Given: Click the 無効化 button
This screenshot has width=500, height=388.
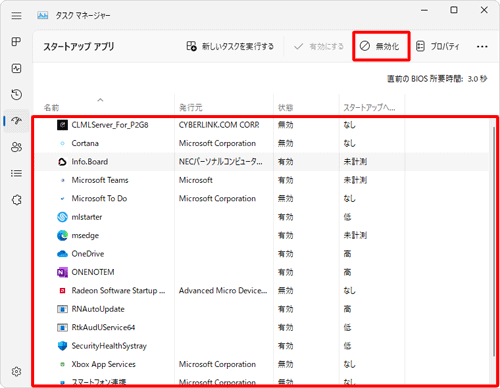Looking at the screenshot, I should tap(379, 46).
